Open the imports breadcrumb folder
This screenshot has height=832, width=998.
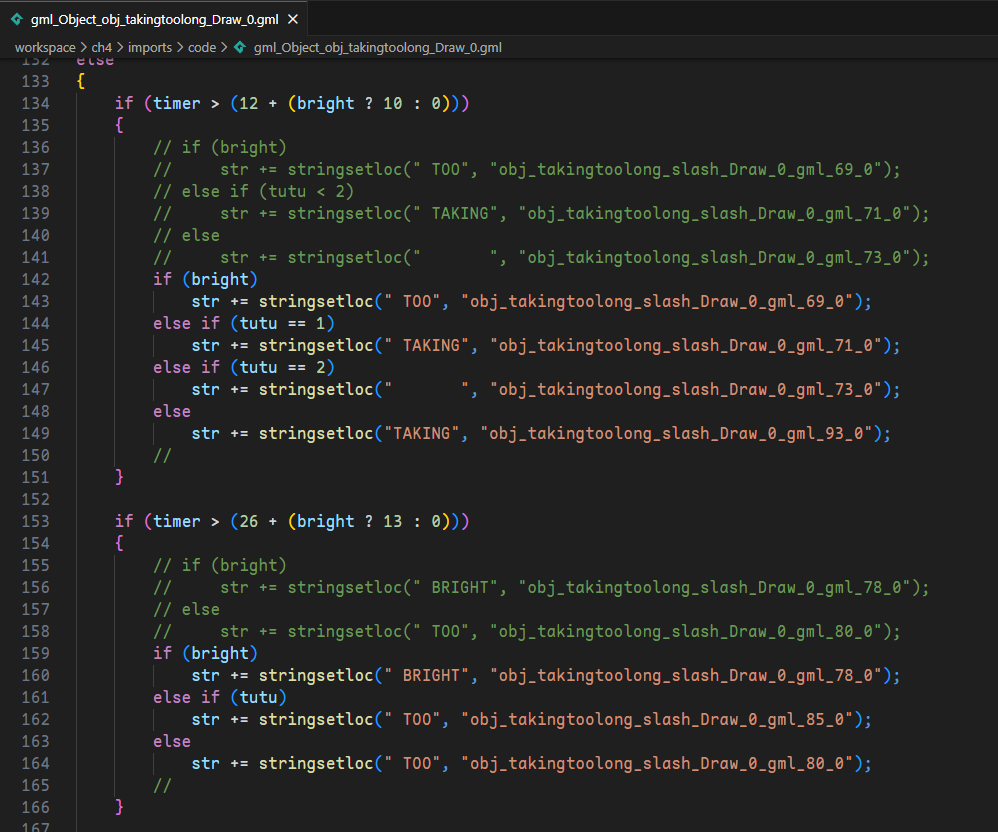pyautogui.click(x=150, y=48)
